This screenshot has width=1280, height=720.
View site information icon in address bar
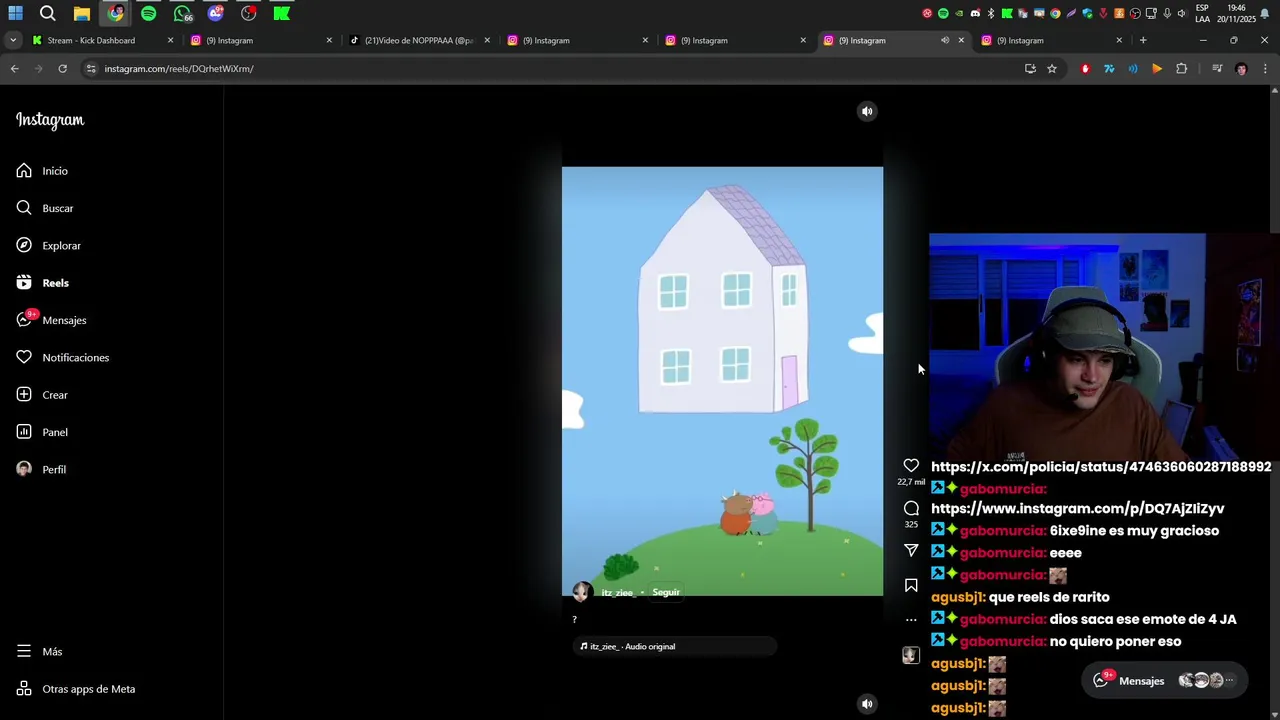pos(91,69)
